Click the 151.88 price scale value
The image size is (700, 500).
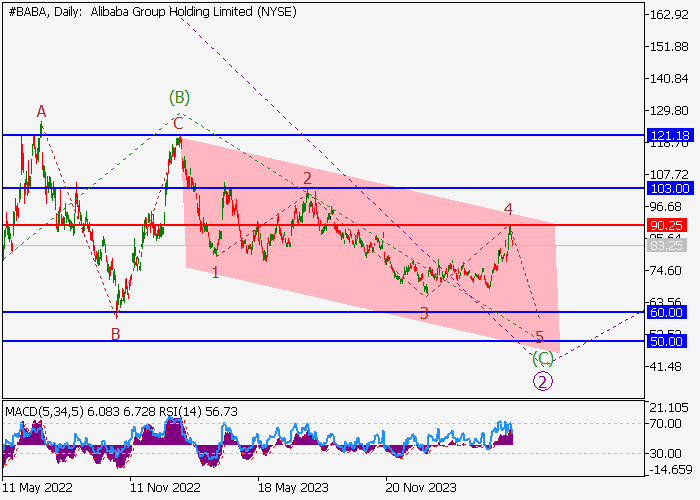pyautogui.click(x=670, y=47)
